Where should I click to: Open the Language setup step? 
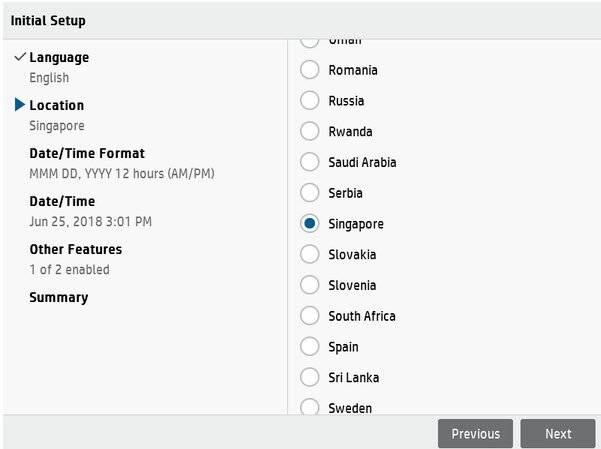[59, 58]
